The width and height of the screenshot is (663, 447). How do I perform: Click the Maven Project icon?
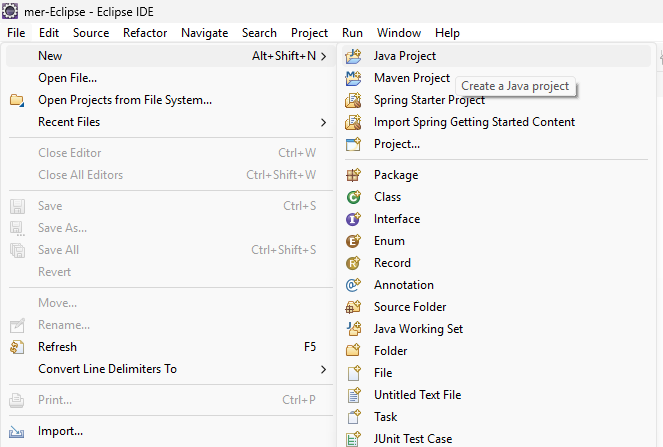tap(353, 78)
